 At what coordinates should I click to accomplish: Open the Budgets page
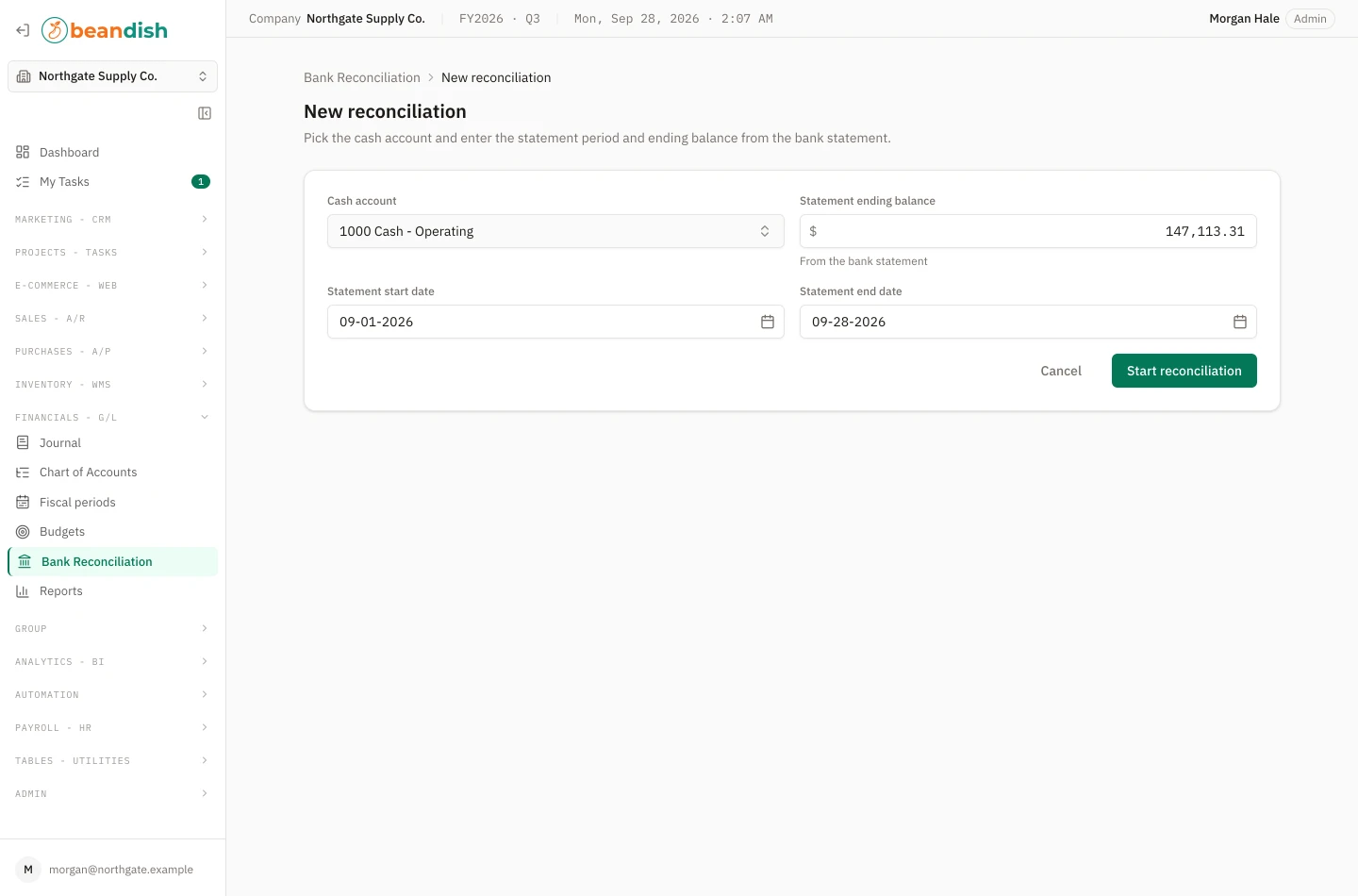pos(112,532)
